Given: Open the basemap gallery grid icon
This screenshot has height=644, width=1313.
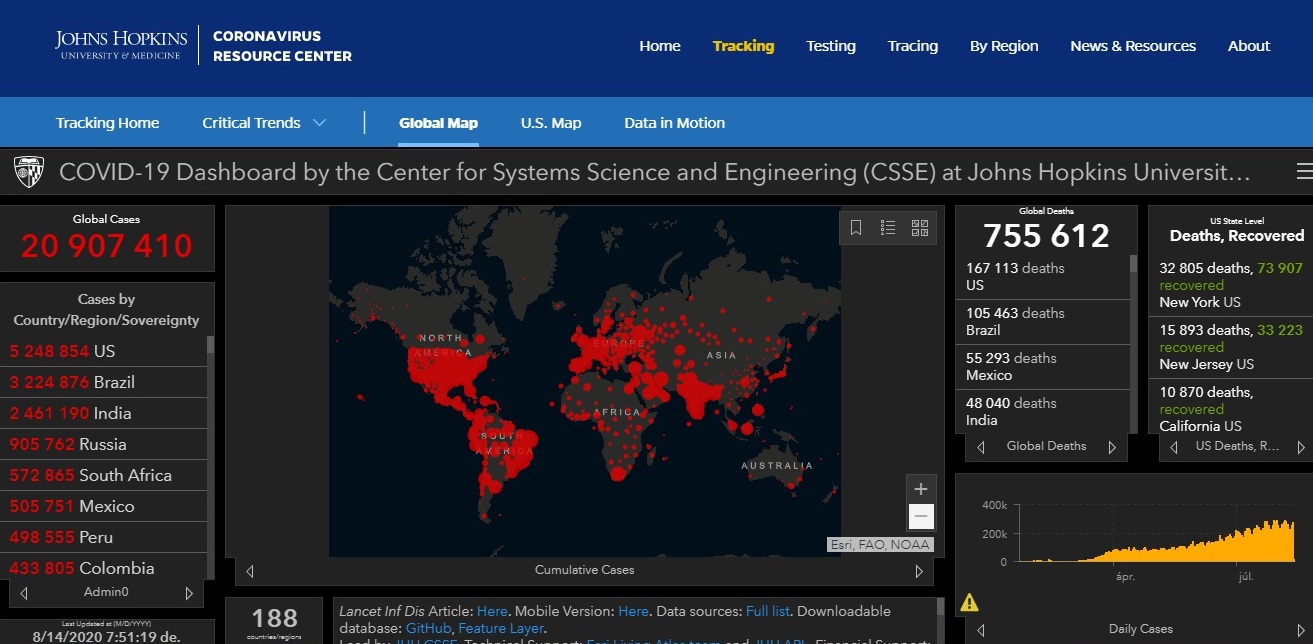Looking at the screenshot, I should [x=920, y=228].
